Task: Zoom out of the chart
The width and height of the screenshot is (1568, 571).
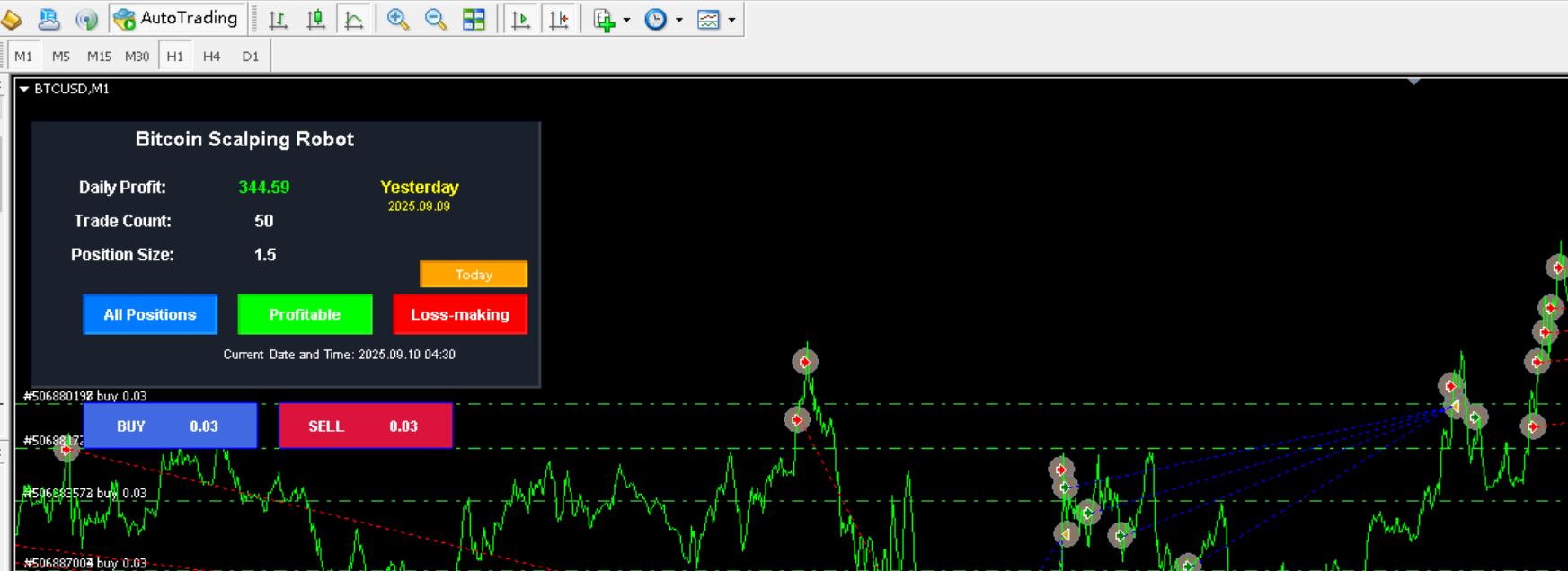Action: pyautogui.click(x=436, y=19)
